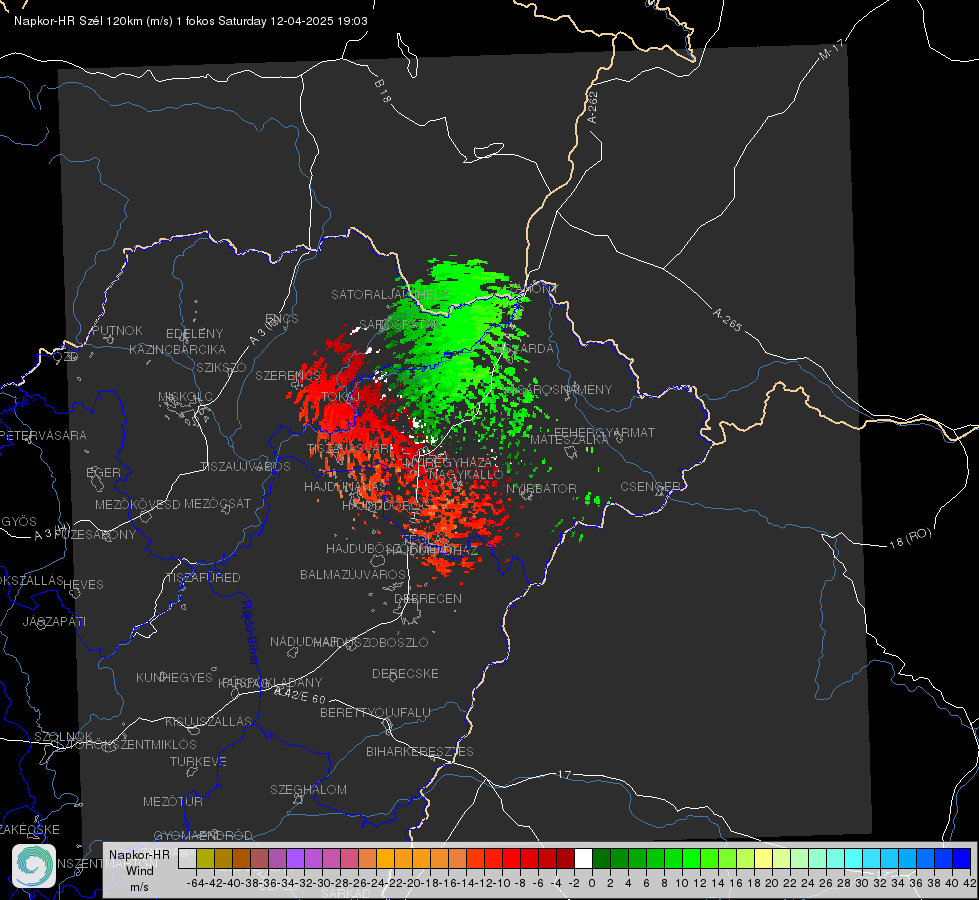979x900 pixels.
Task: Select the KISÚJSZÁLLÁS label
Action: tap(208, 721)
